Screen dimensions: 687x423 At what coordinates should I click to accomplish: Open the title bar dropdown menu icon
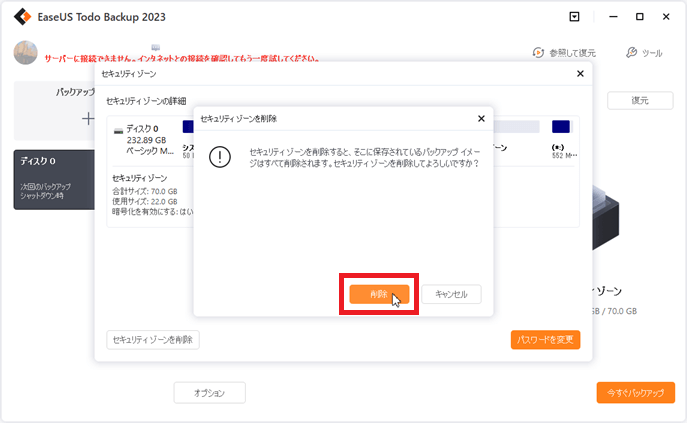pos(574,17)
